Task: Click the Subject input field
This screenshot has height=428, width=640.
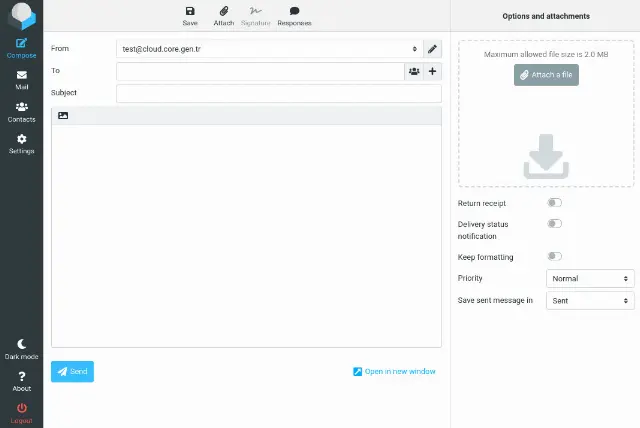Action: tap(279, 93)
